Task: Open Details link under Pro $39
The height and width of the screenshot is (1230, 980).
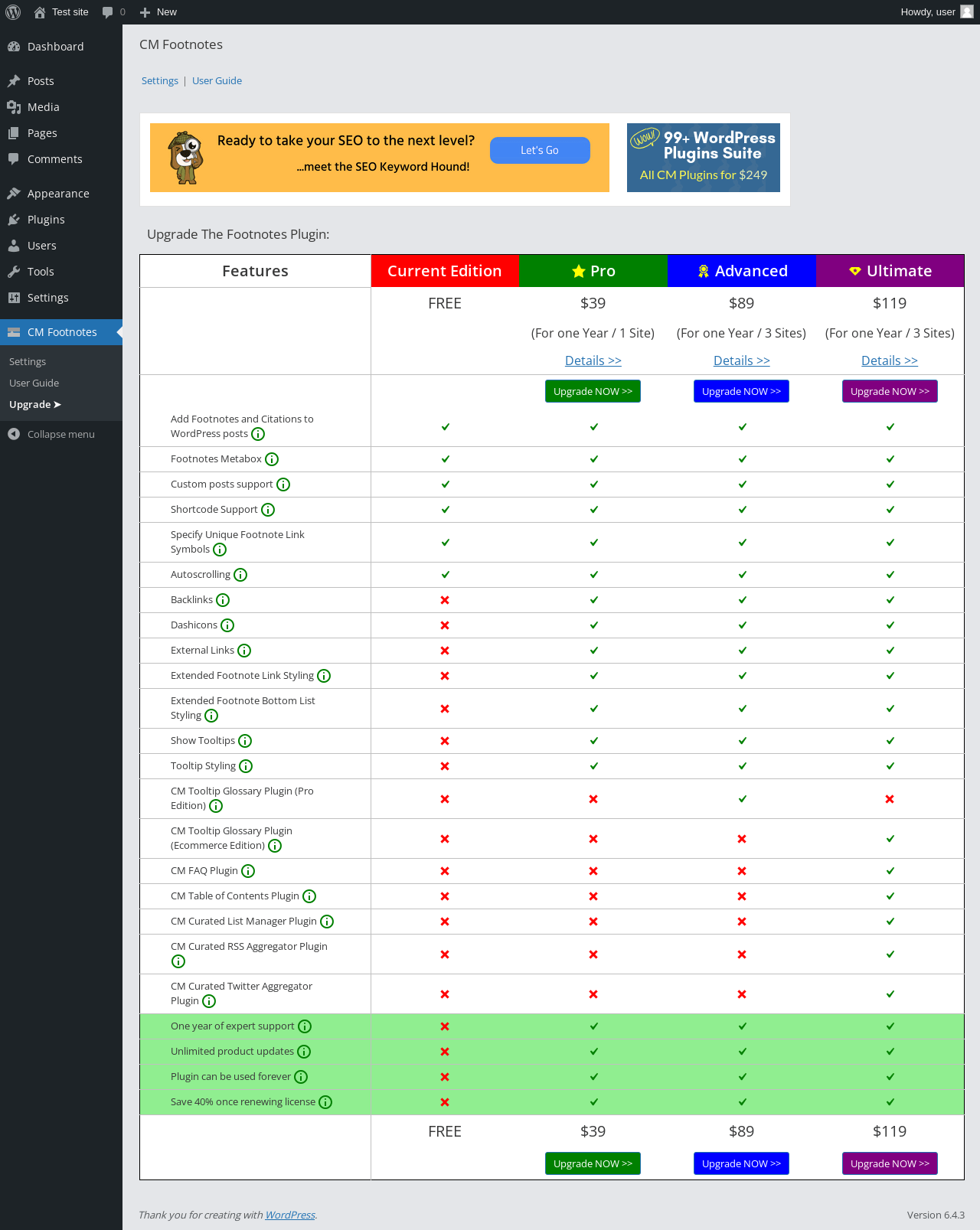Action: click(593, 361)
